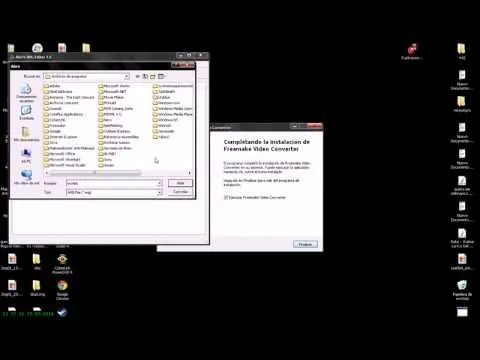Select the MSN Gaming Zone folder

(x=116, y=109)
